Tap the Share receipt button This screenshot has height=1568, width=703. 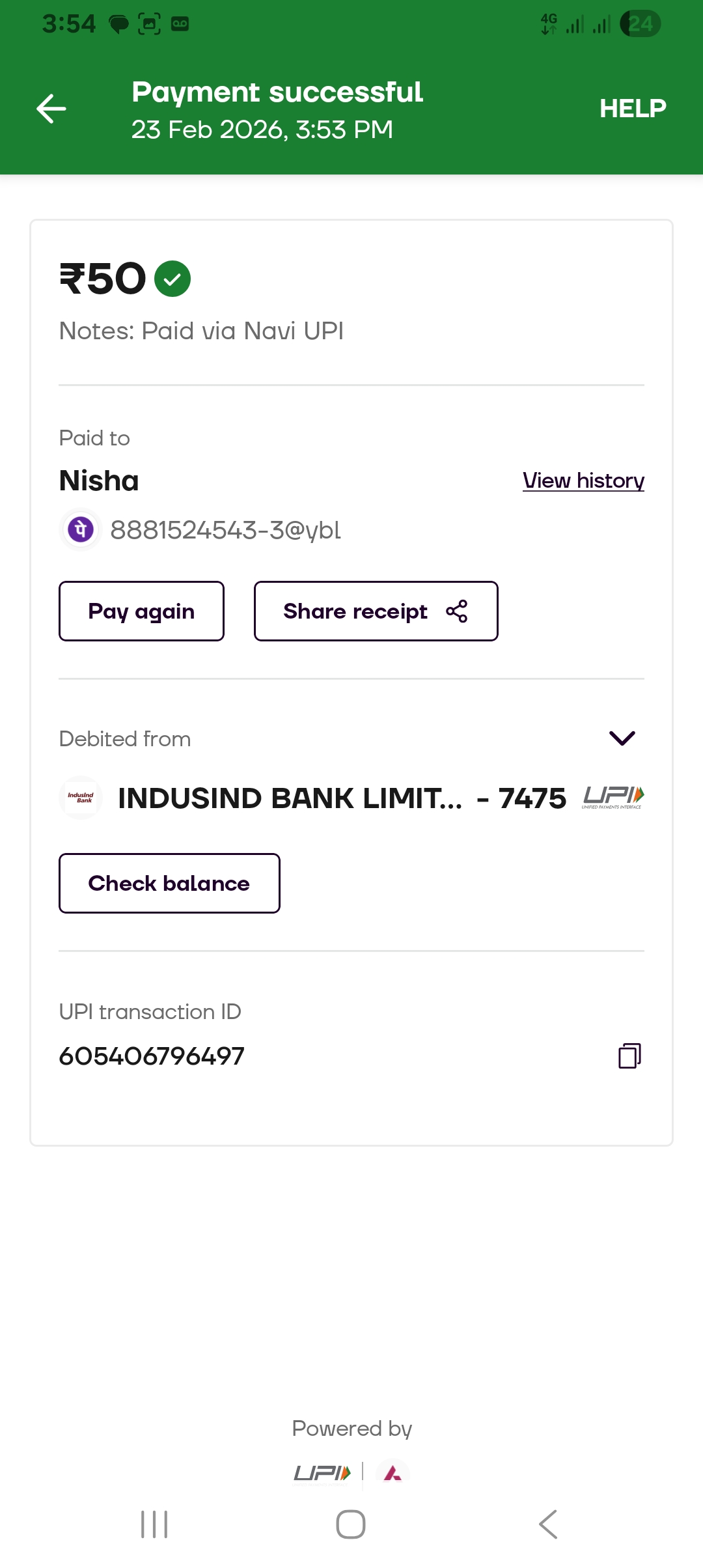pos(355,611)
